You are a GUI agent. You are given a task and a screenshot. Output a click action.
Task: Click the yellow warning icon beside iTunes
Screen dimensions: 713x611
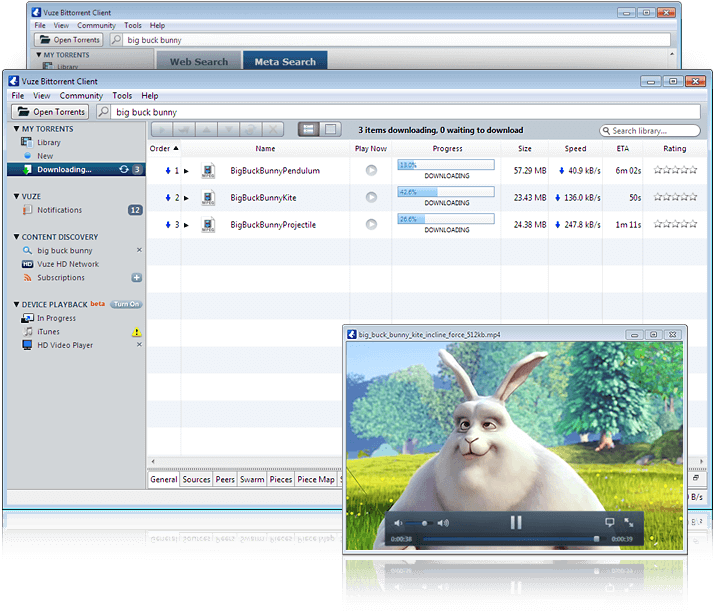[136, 332]
